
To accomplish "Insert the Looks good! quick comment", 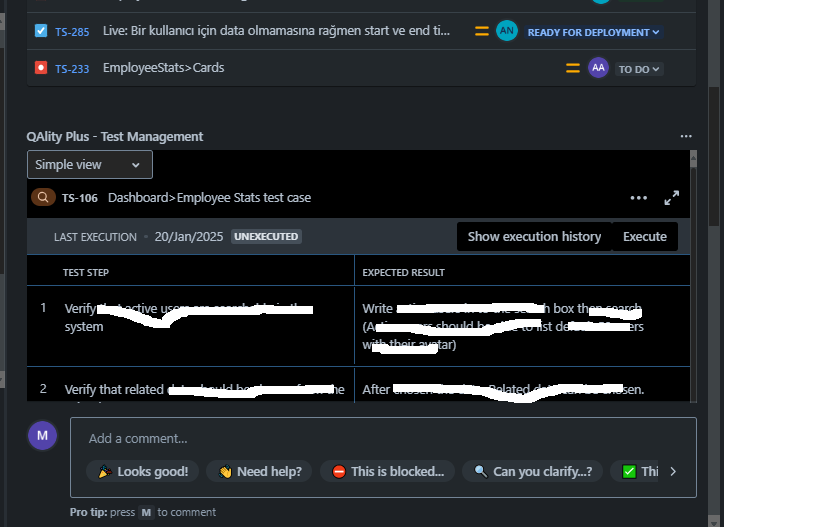I will point(143,472).
